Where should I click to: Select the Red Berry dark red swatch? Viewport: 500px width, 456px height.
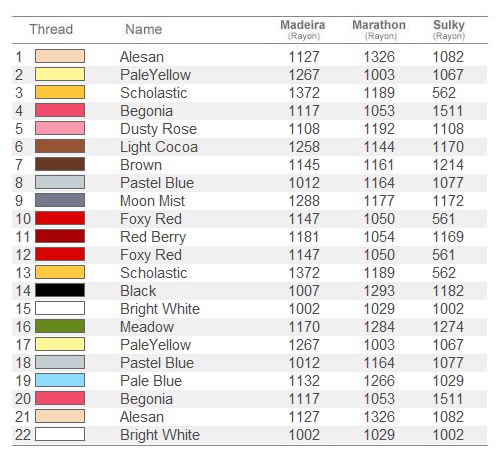tap(60, 236)
